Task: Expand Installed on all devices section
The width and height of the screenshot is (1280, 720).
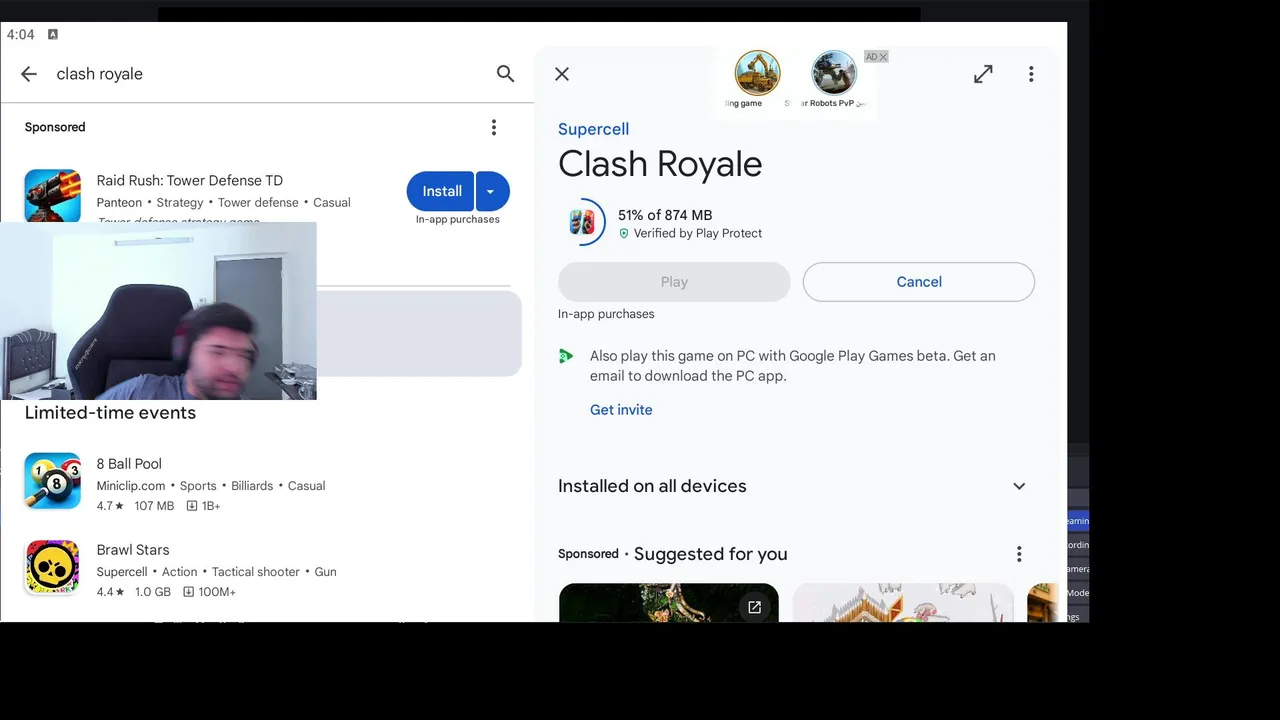Action: [x=1019, y=486]
